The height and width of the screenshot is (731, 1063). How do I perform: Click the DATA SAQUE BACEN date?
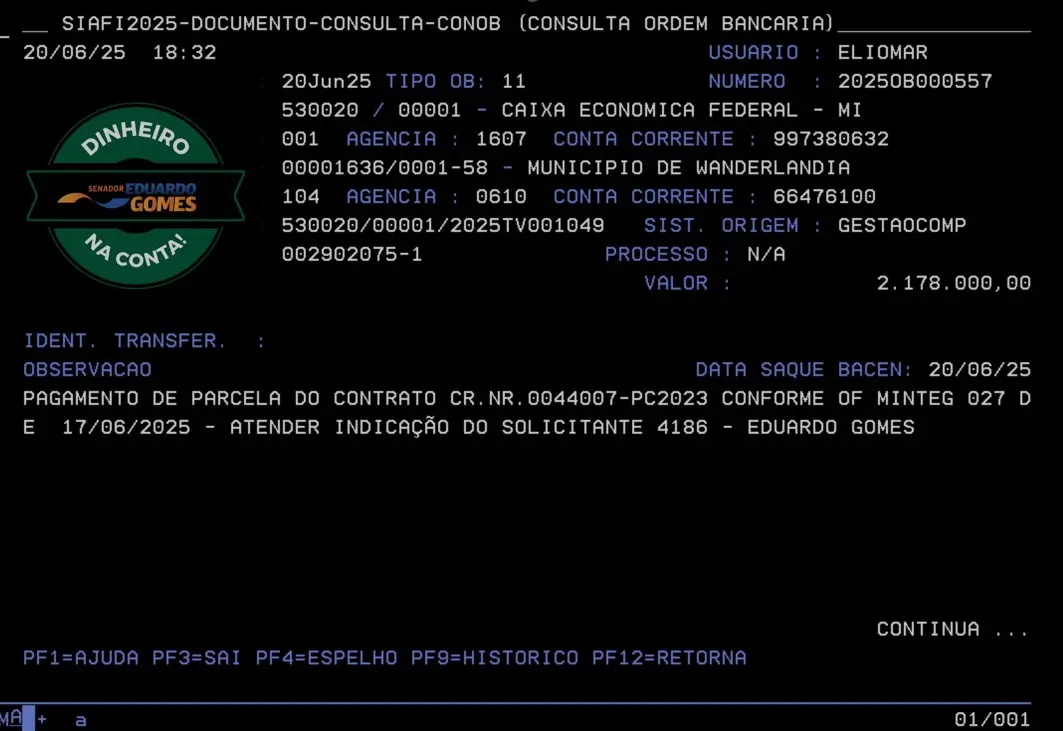point(979,370)
